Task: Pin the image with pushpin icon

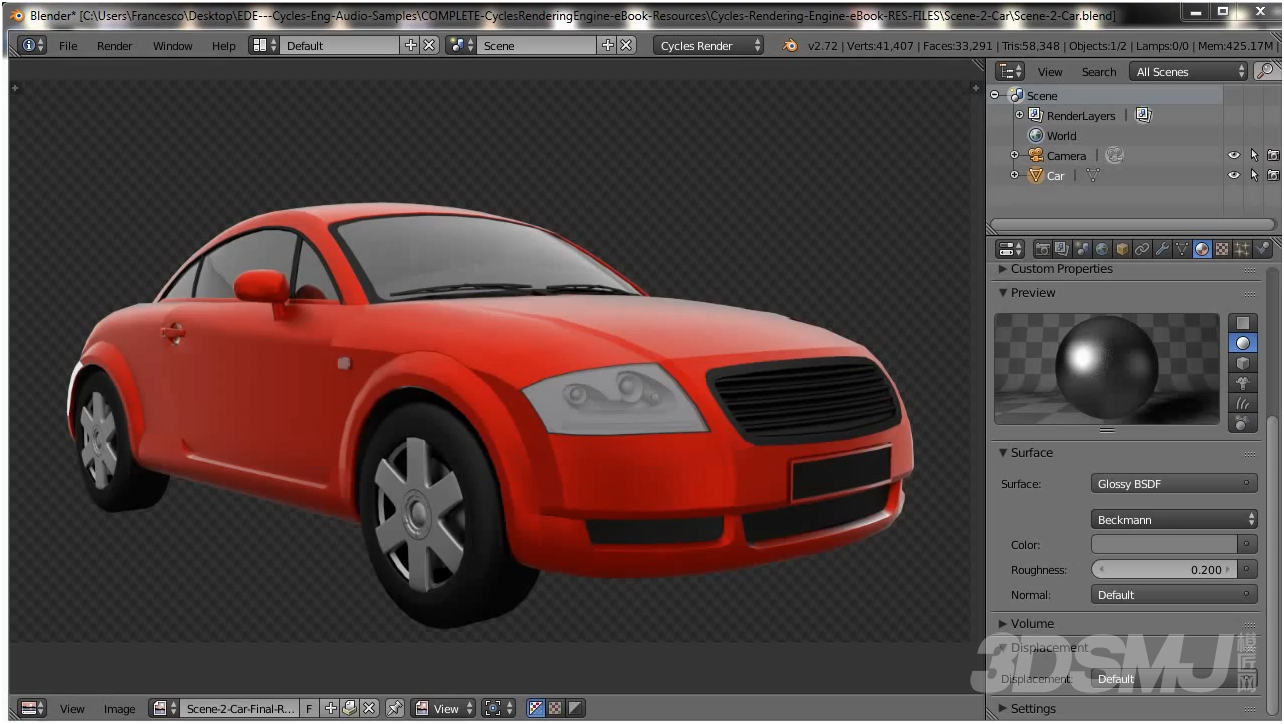Action: click(x=395, y=708)
